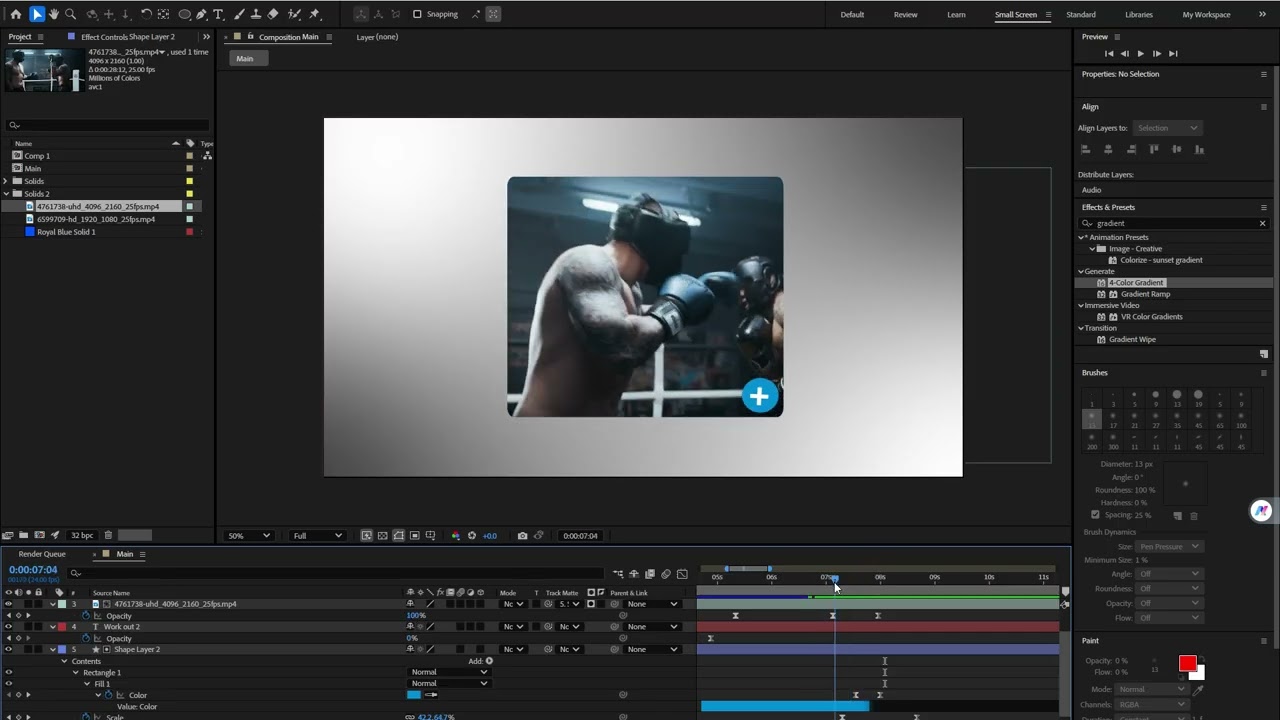1280x720 pixels.
Task: Open the magnification 50% dropdown
Action: 248,536
